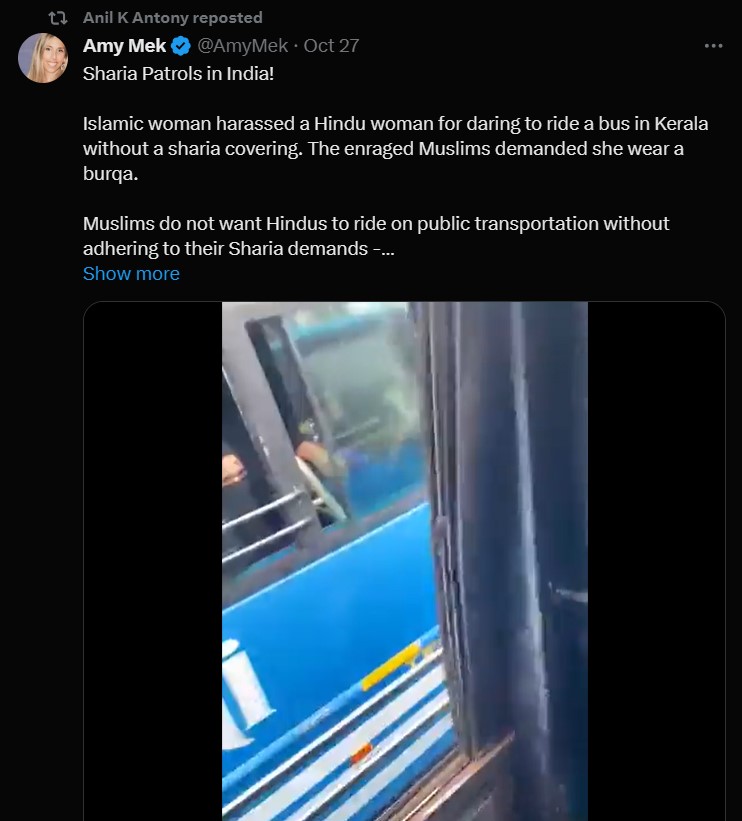This screenshot has height=821, width=742.
Task: Click the paragraph starting 'Muslims do not want'
Action: coord(376,236)
